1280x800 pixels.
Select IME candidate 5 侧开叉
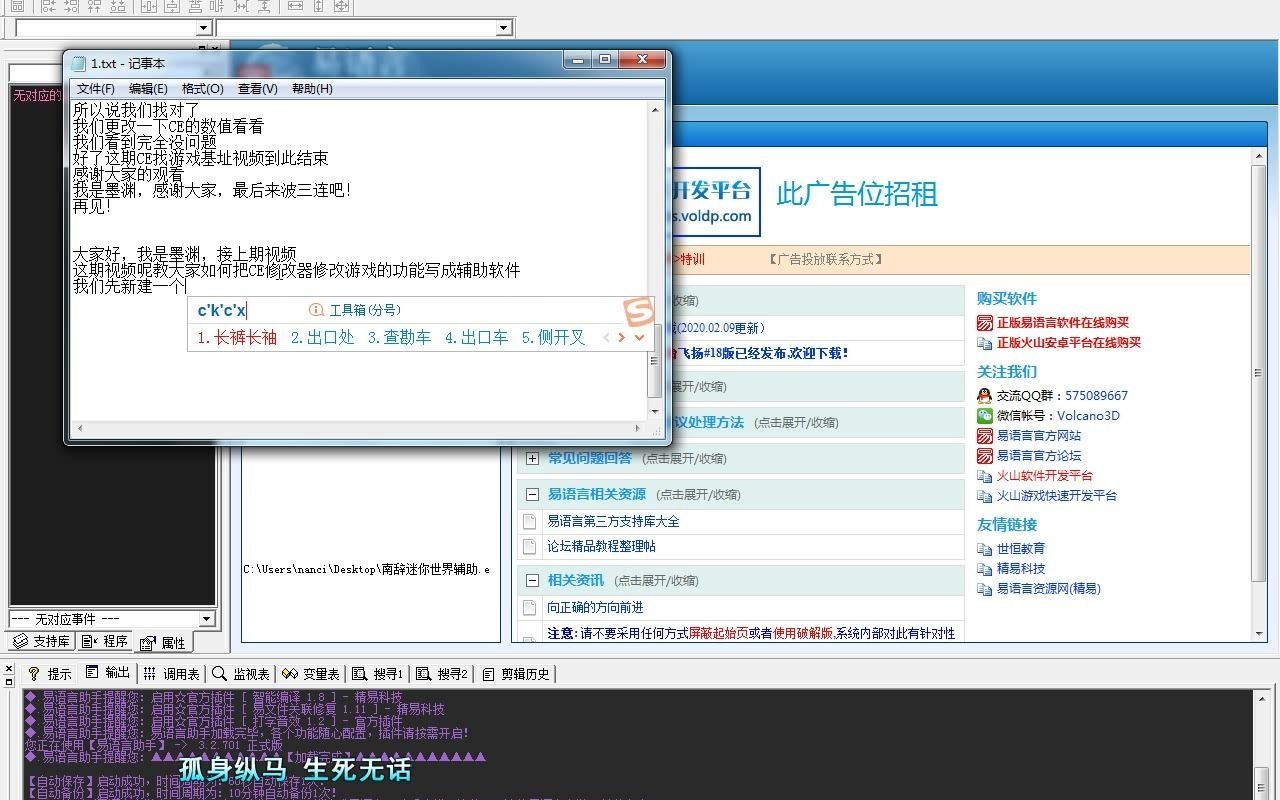point(553,338)
